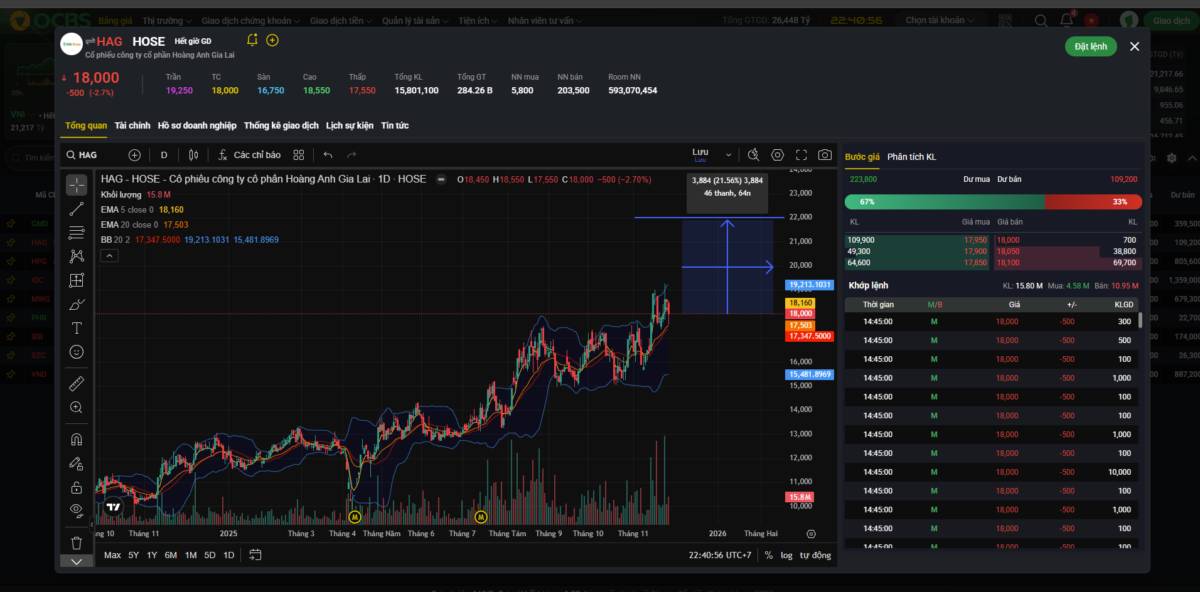Select the trend line drawing tool

(x=77, y=209)
